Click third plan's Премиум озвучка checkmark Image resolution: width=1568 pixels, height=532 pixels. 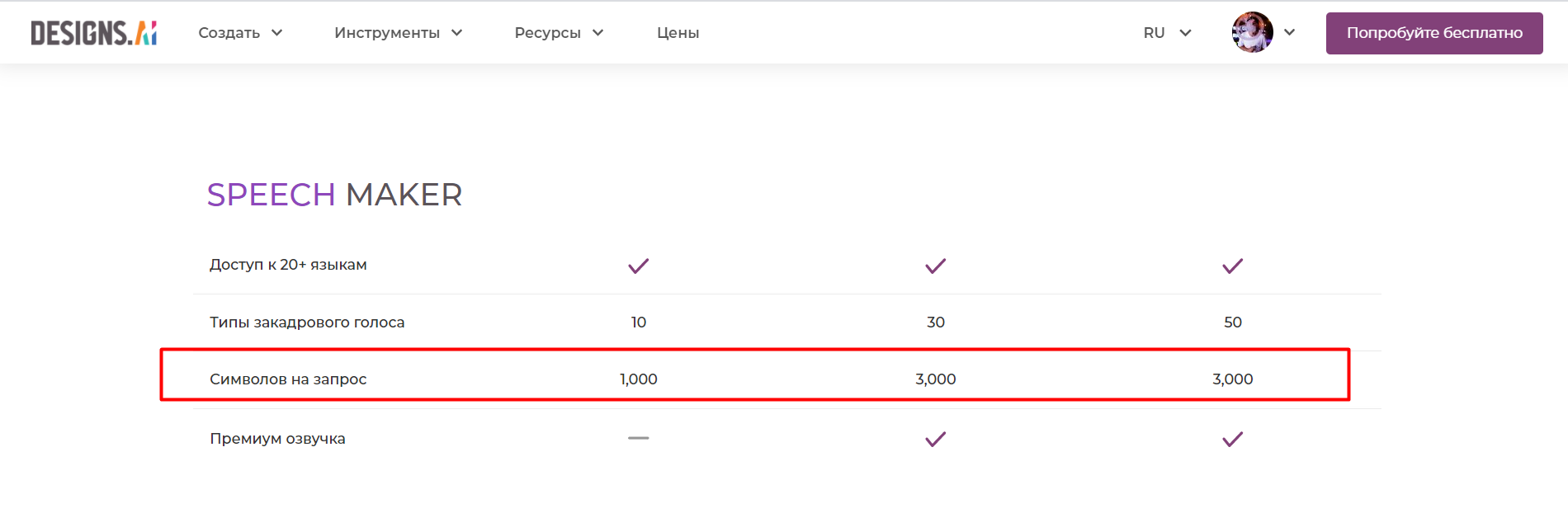point(1232,439)
